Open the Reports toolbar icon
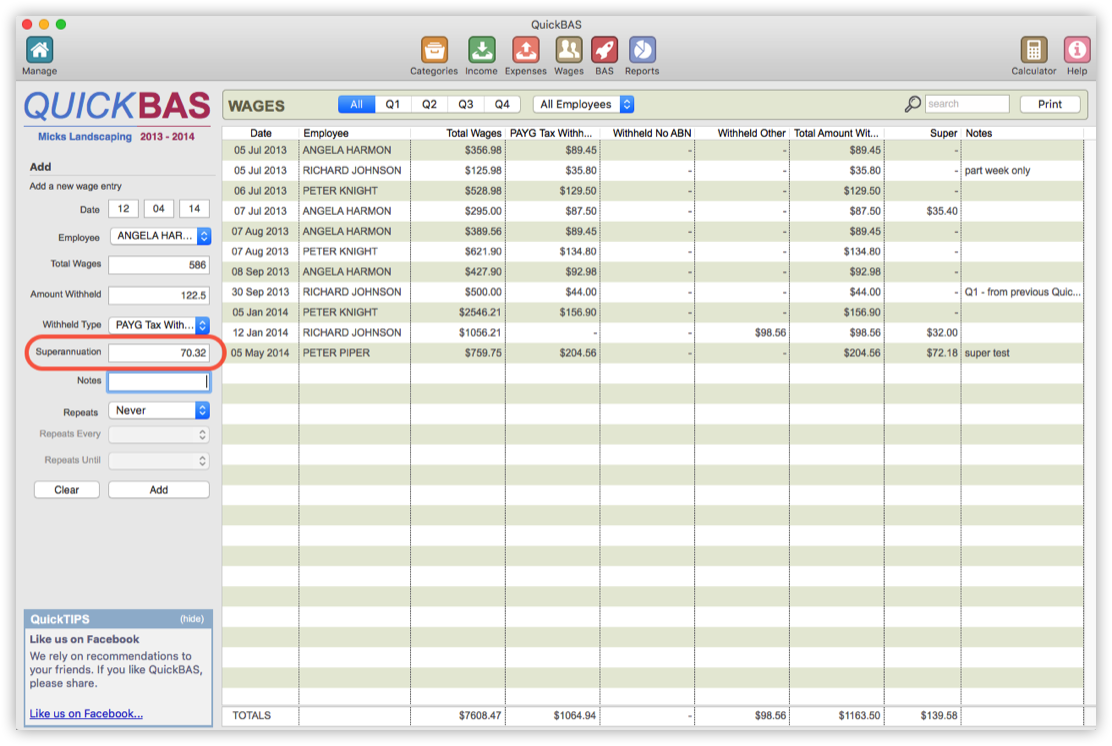Viewport: 1112px width, 746px height. pos(642,50)
